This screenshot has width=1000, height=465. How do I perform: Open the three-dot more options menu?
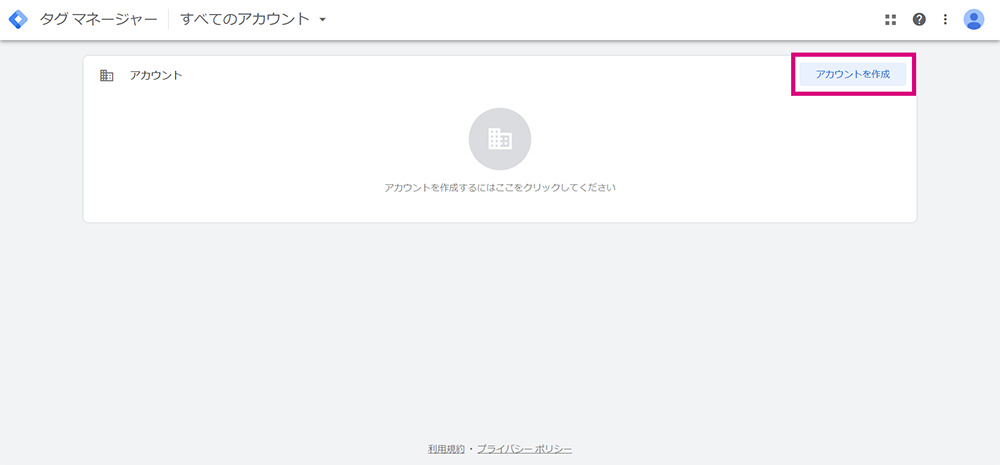point(945,20)
